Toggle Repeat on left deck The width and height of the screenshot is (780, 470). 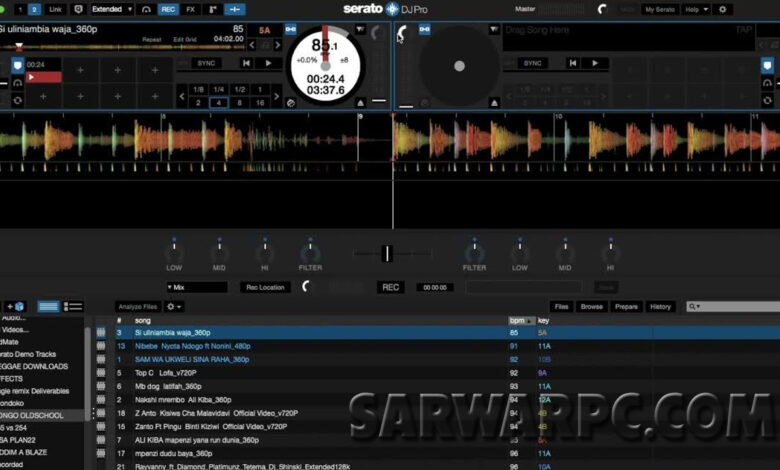coord(152,39)
